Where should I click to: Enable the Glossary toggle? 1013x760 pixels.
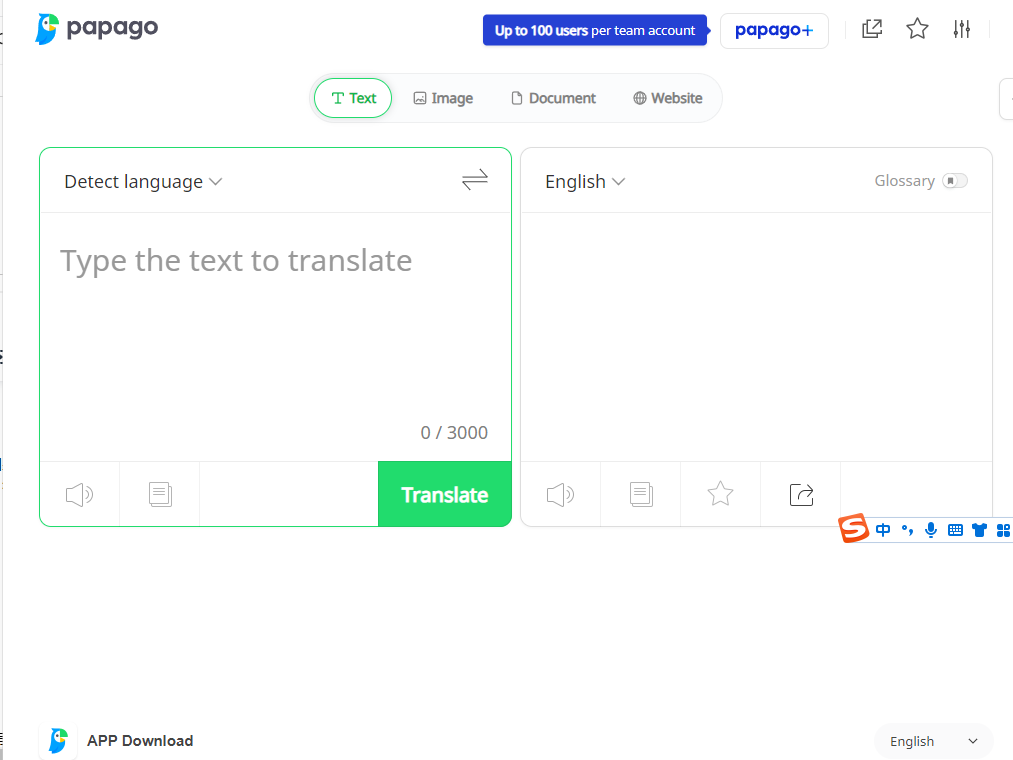coord(955,181)
